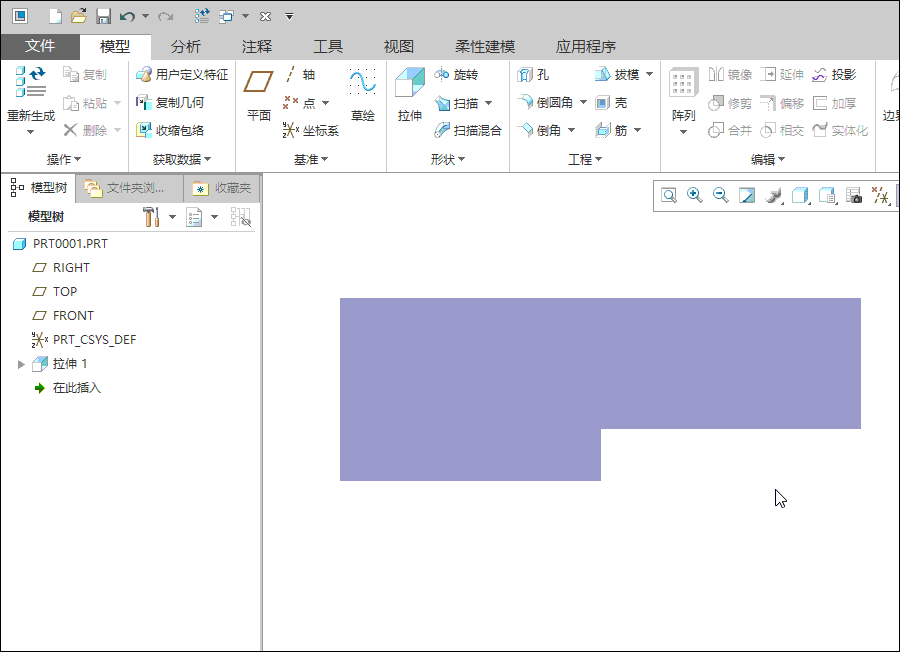This screenshot has width=900, height=652.
Task: Open the model tree settings dropdown arrow
Action: point(172,217)
